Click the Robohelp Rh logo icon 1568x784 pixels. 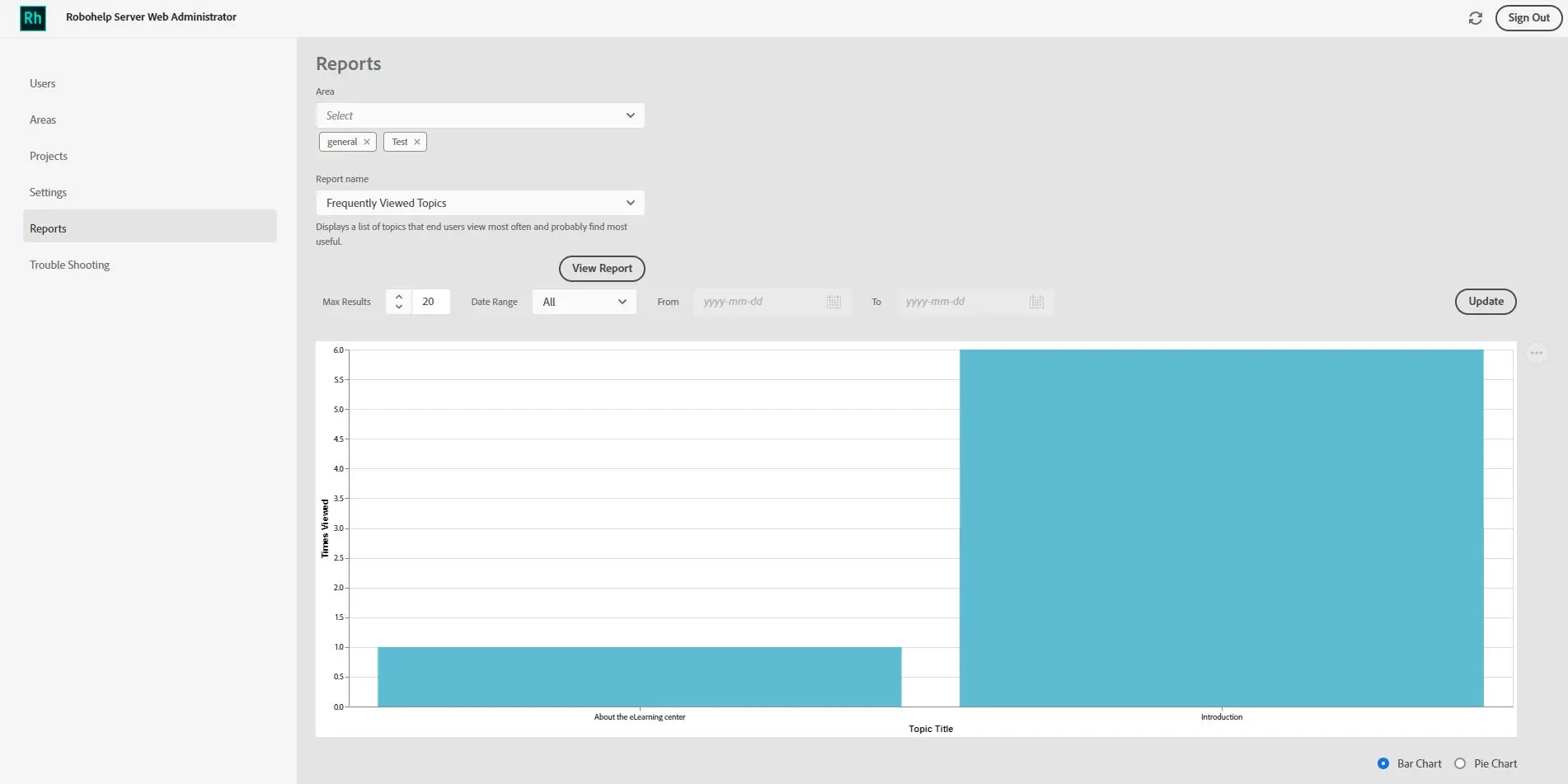pyautogui.click(x=32, y=18)
